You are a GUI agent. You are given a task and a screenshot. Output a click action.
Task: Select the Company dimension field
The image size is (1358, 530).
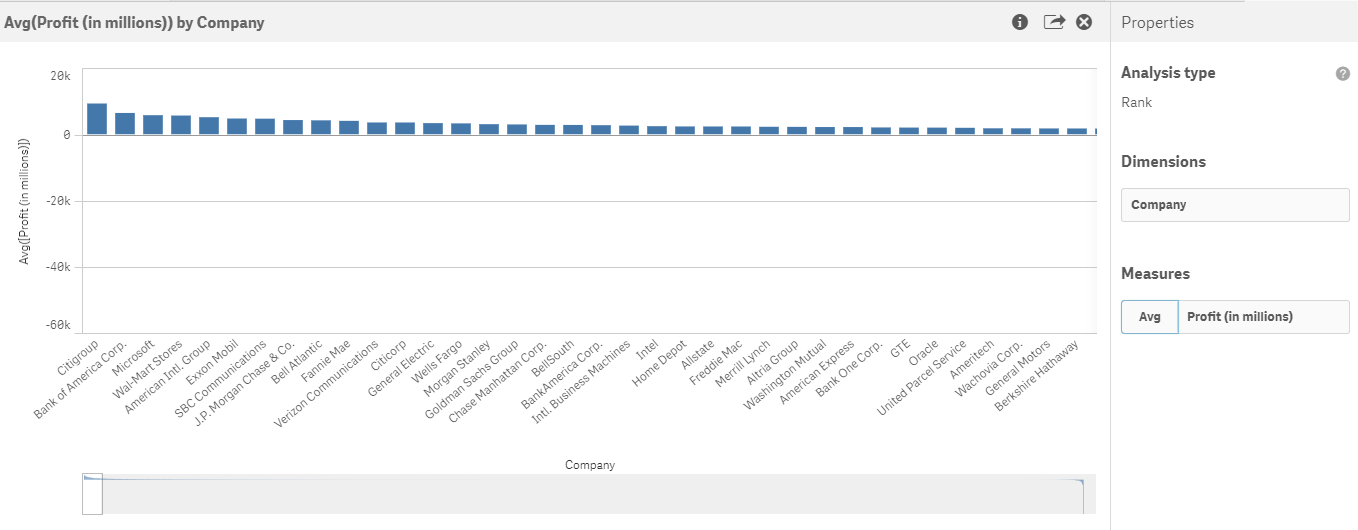pos(1235,205)
